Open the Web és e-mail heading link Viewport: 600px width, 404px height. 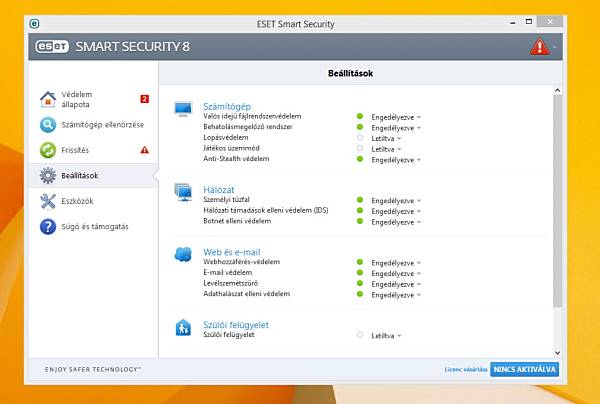(x=232, y=252)
